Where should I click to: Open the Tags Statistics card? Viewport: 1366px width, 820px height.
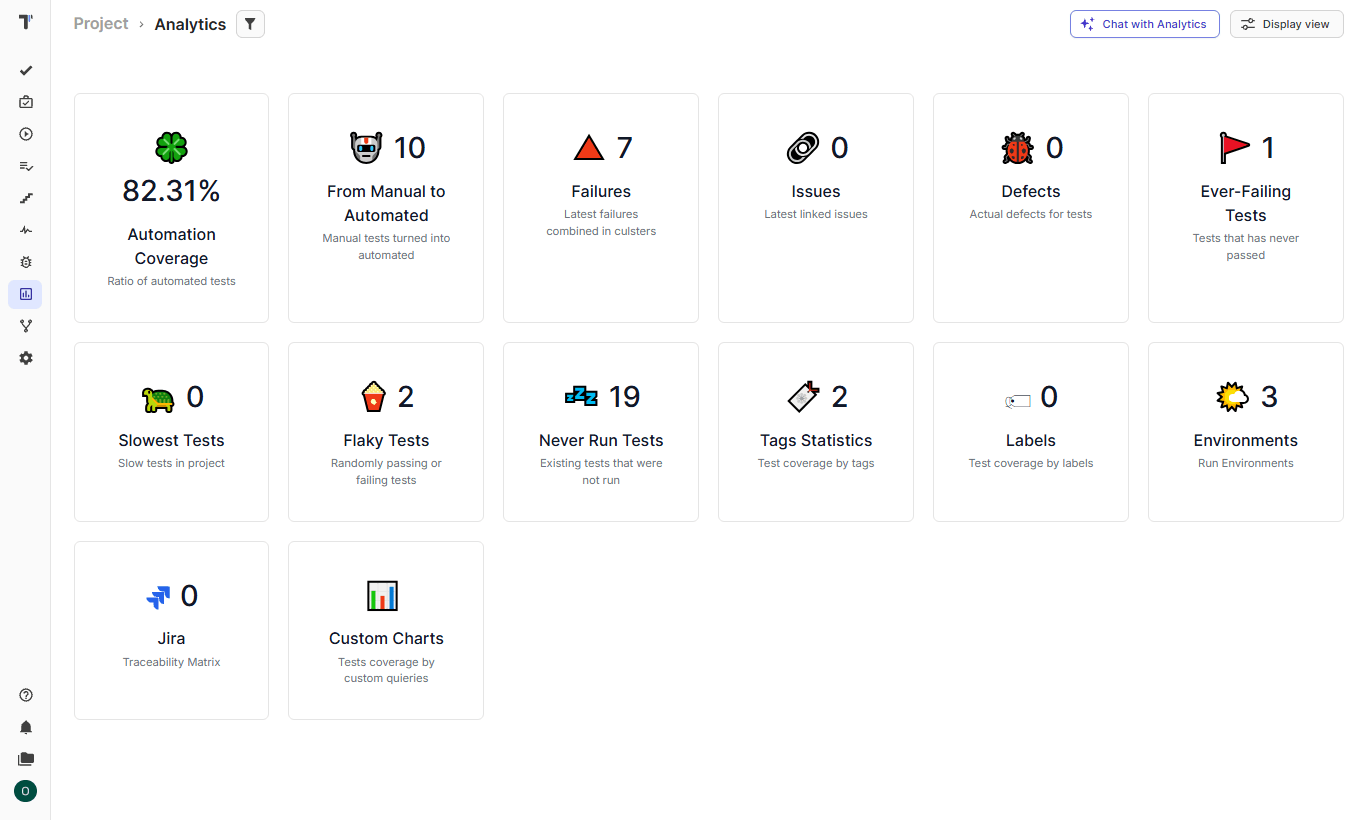tap(816, 432)
